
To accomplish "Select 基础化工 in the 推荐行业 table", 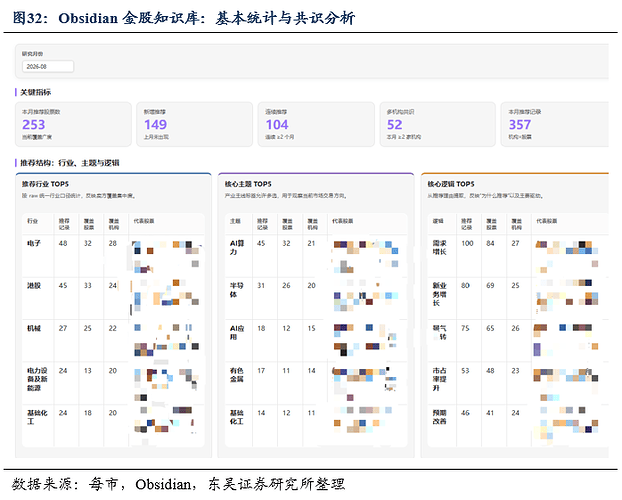I will [x=37, y=417].
